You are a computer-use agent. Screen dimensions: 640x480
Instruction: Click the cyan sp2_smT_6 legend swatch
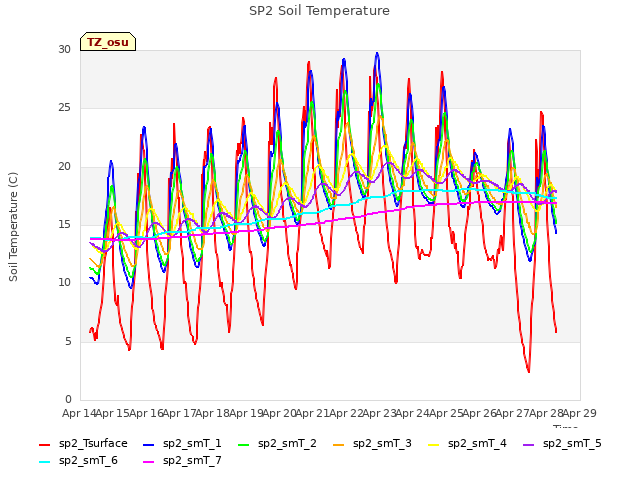[44, 462]
